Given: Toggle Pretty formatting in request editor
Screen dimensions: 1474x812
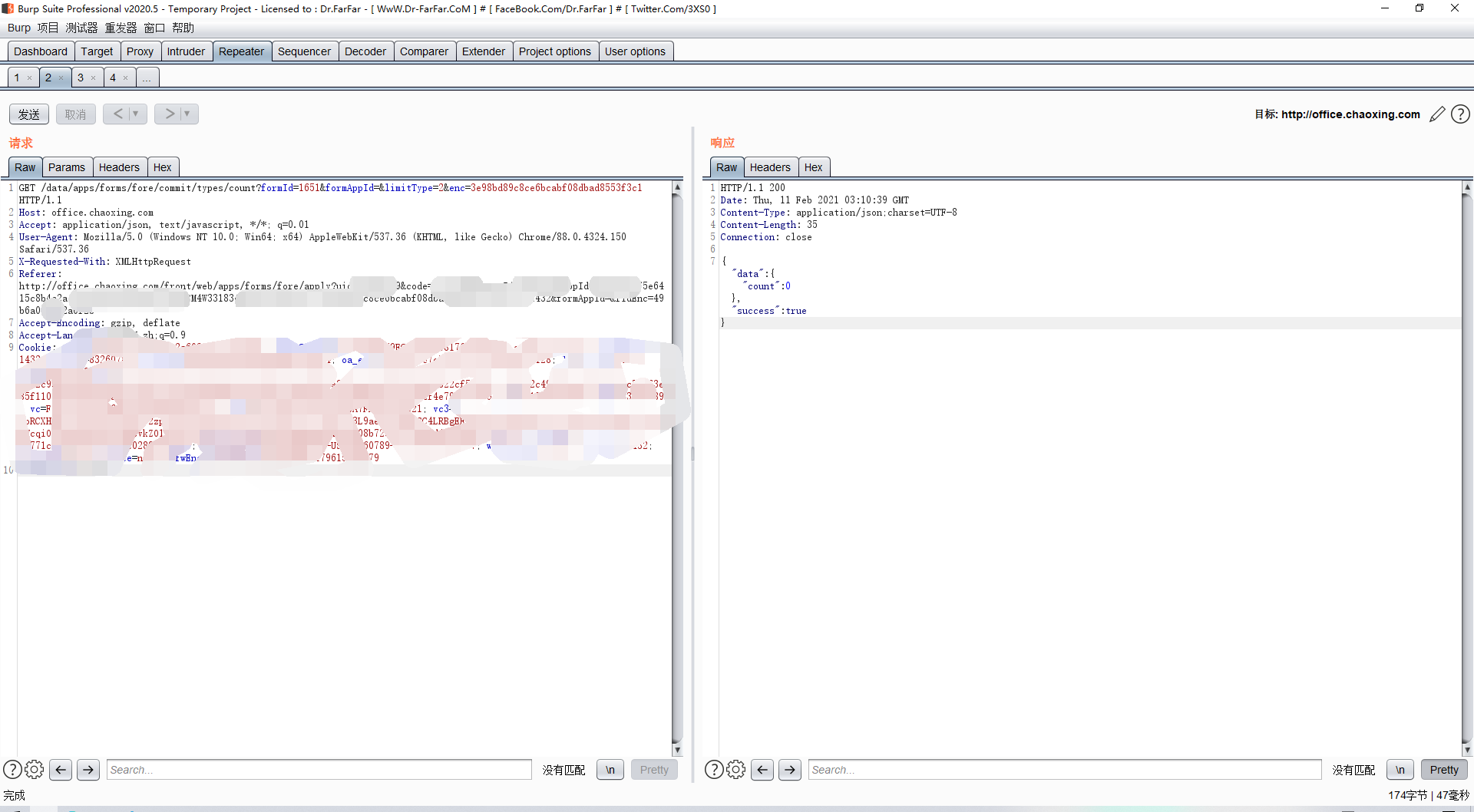Looking at the screenshot, I should click(x=654, y=769).
